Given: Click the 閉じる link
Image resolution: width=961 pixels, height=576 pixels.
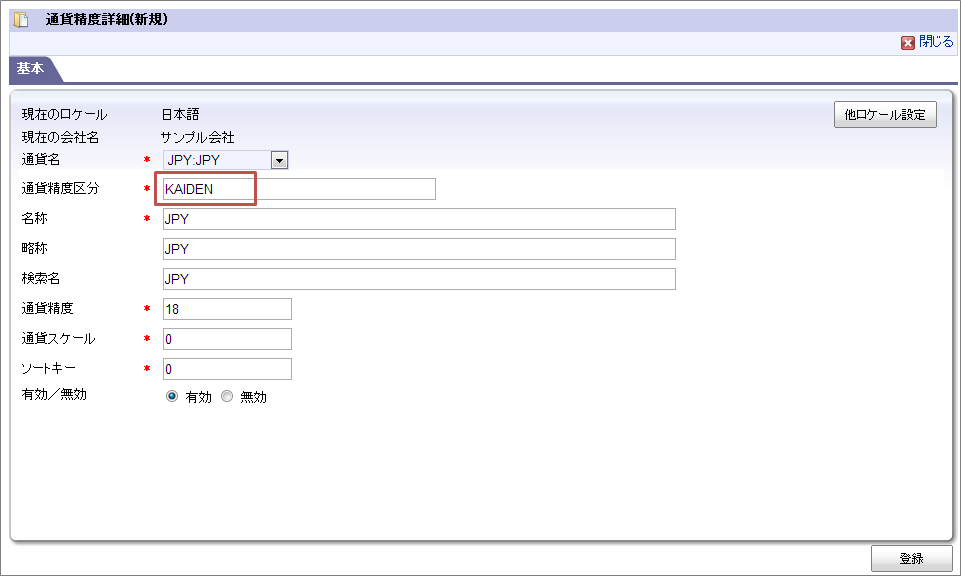Looking at the screenshot, I should [x=936, y=42].
